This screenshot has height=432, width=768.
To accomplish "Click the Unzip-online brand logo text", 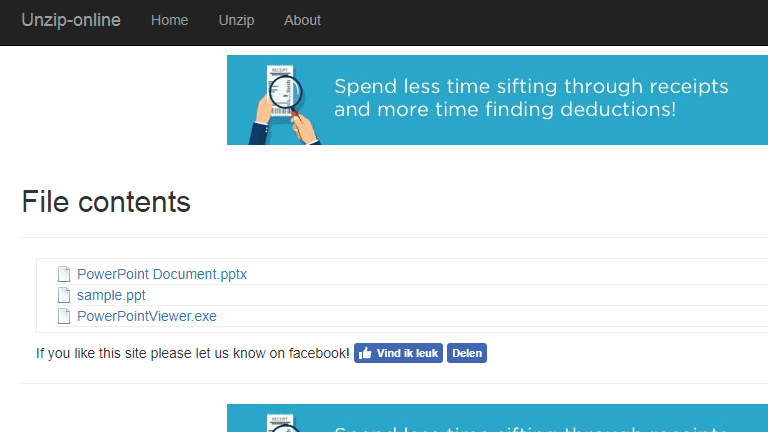I will (x=71, y=20).
